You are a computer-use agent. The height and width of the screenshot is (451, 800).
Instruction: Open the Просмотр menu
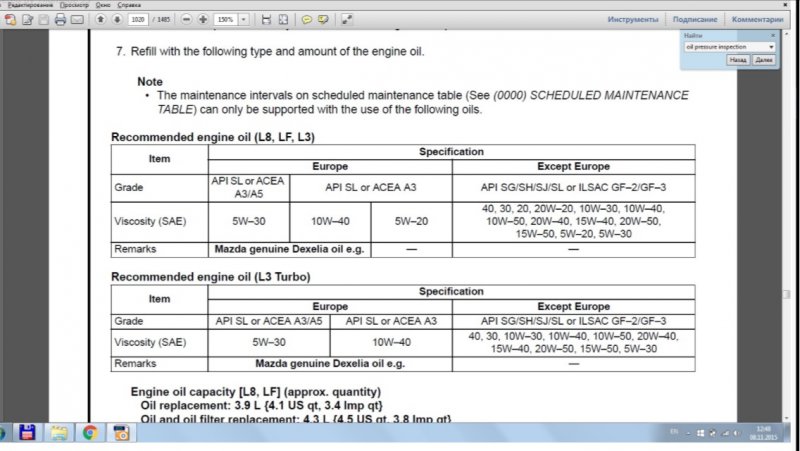[74, 5]
